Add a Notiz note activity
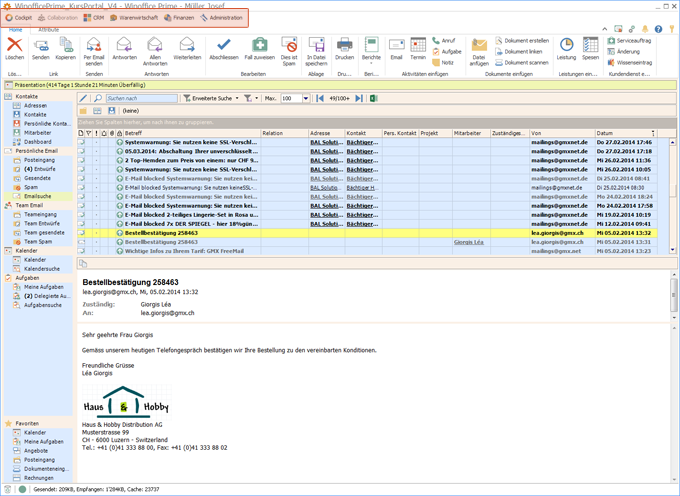 click(x=443, y=62)
